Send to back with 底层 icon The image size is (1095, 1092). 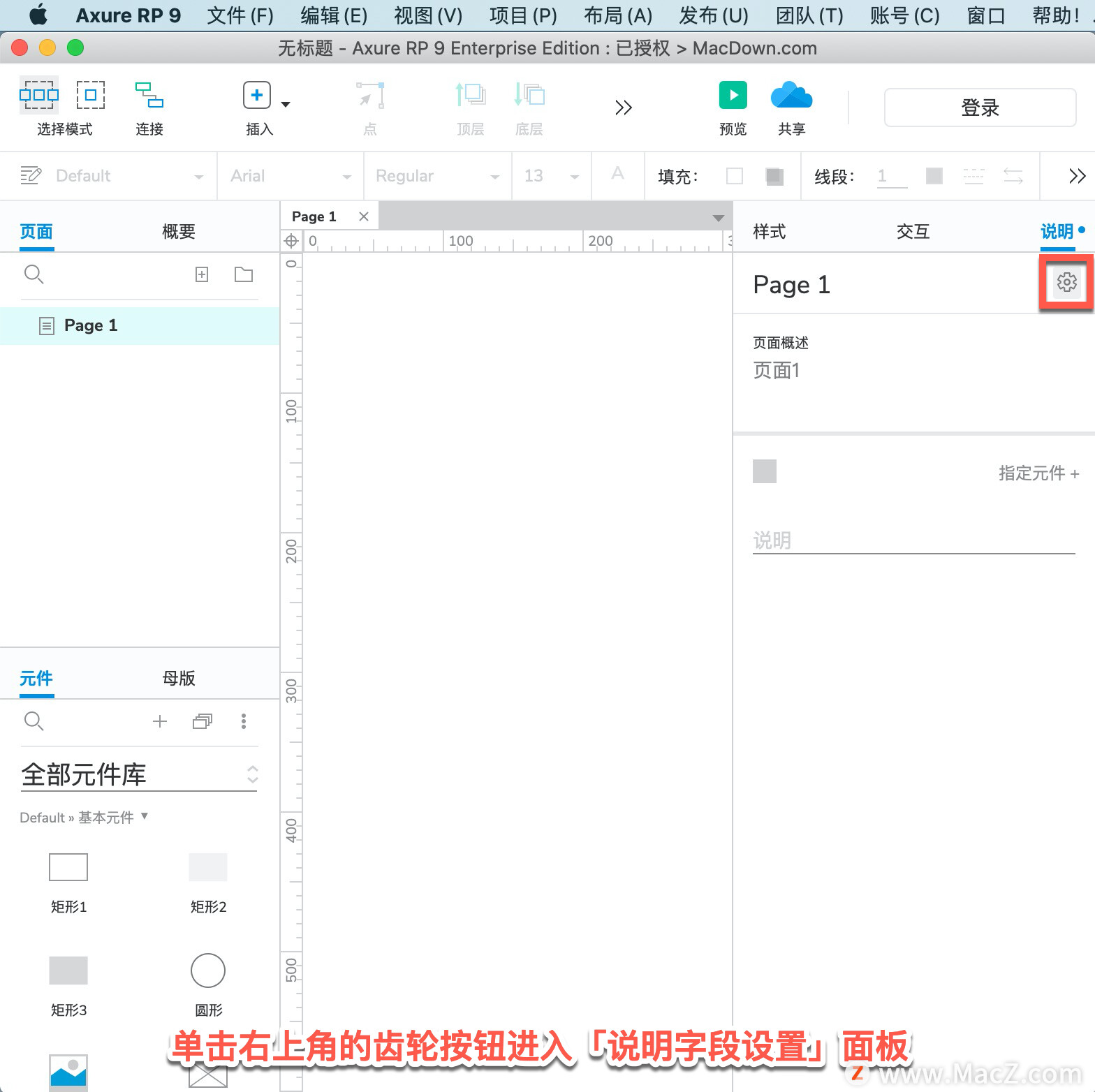pyautogui.click(x=529, y=95)
